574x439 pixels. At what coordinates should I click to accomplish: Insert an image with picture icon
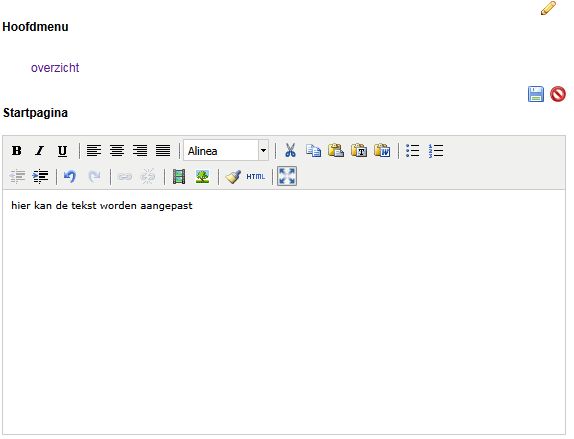pyautogui.click(x=202, y=177)
